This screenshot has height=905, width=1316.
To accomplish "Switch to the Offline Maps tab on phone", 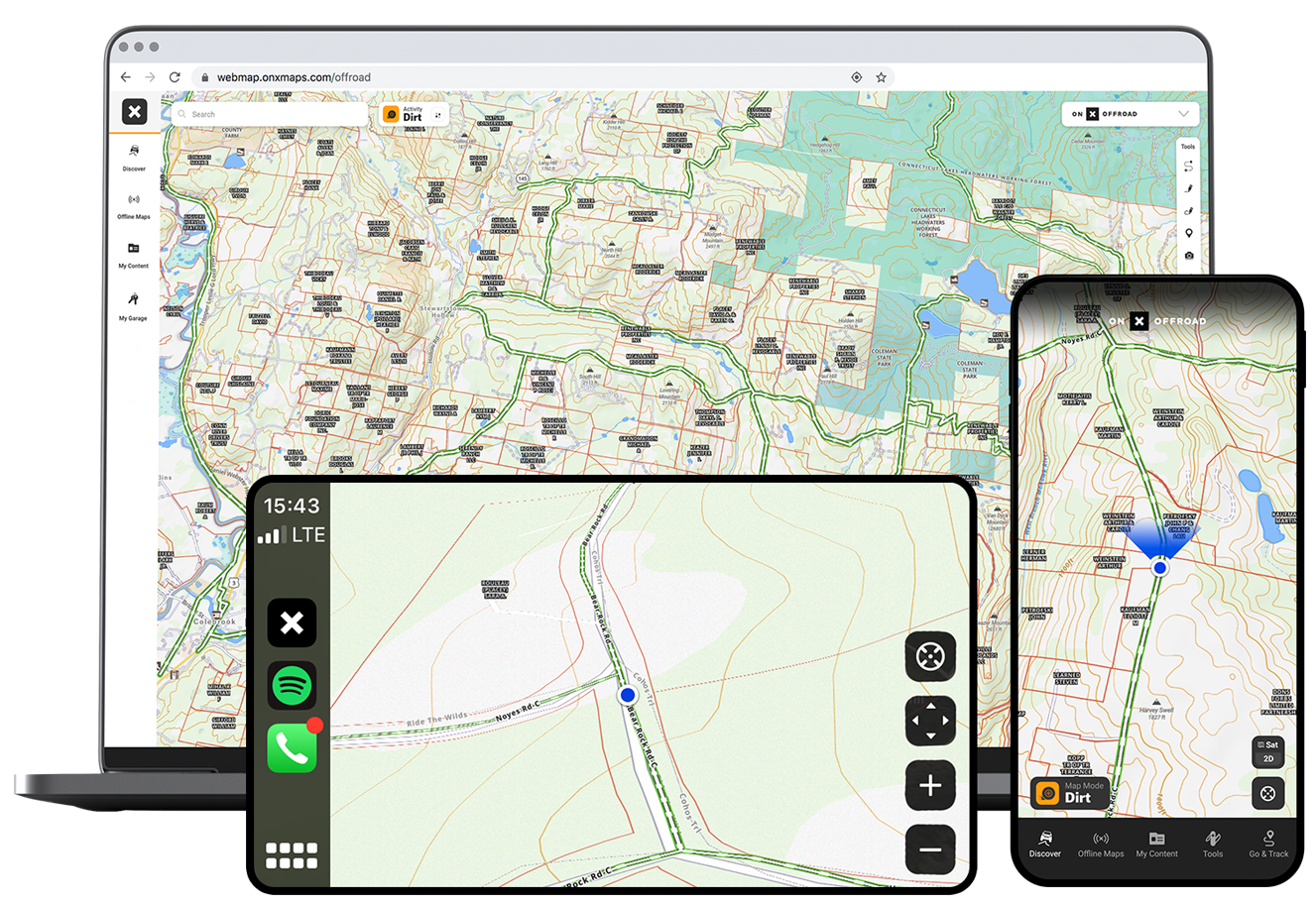I will (1101, 845).
